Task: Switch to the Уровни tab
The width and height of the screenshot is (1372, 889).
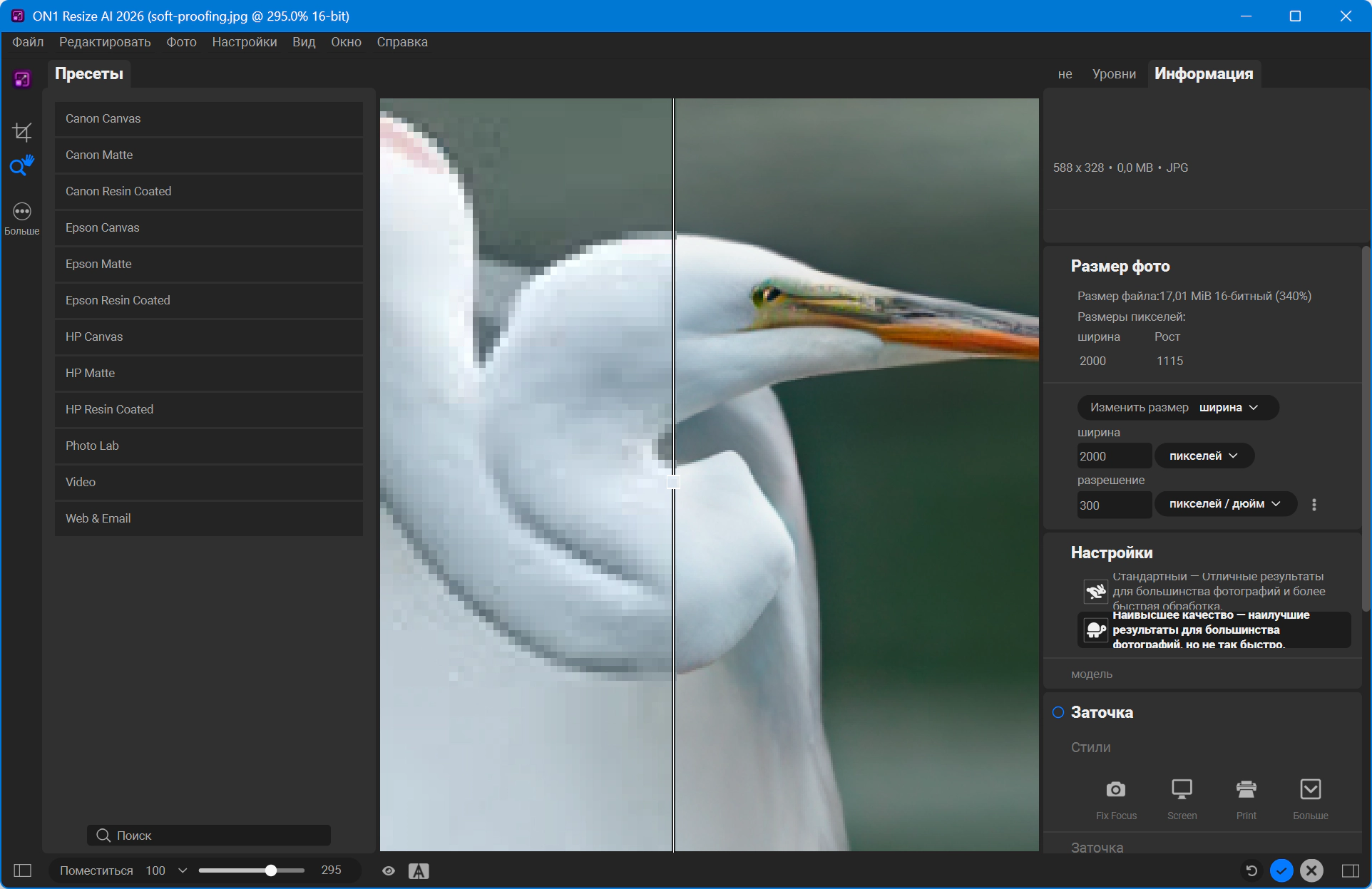Action: 1114,74
